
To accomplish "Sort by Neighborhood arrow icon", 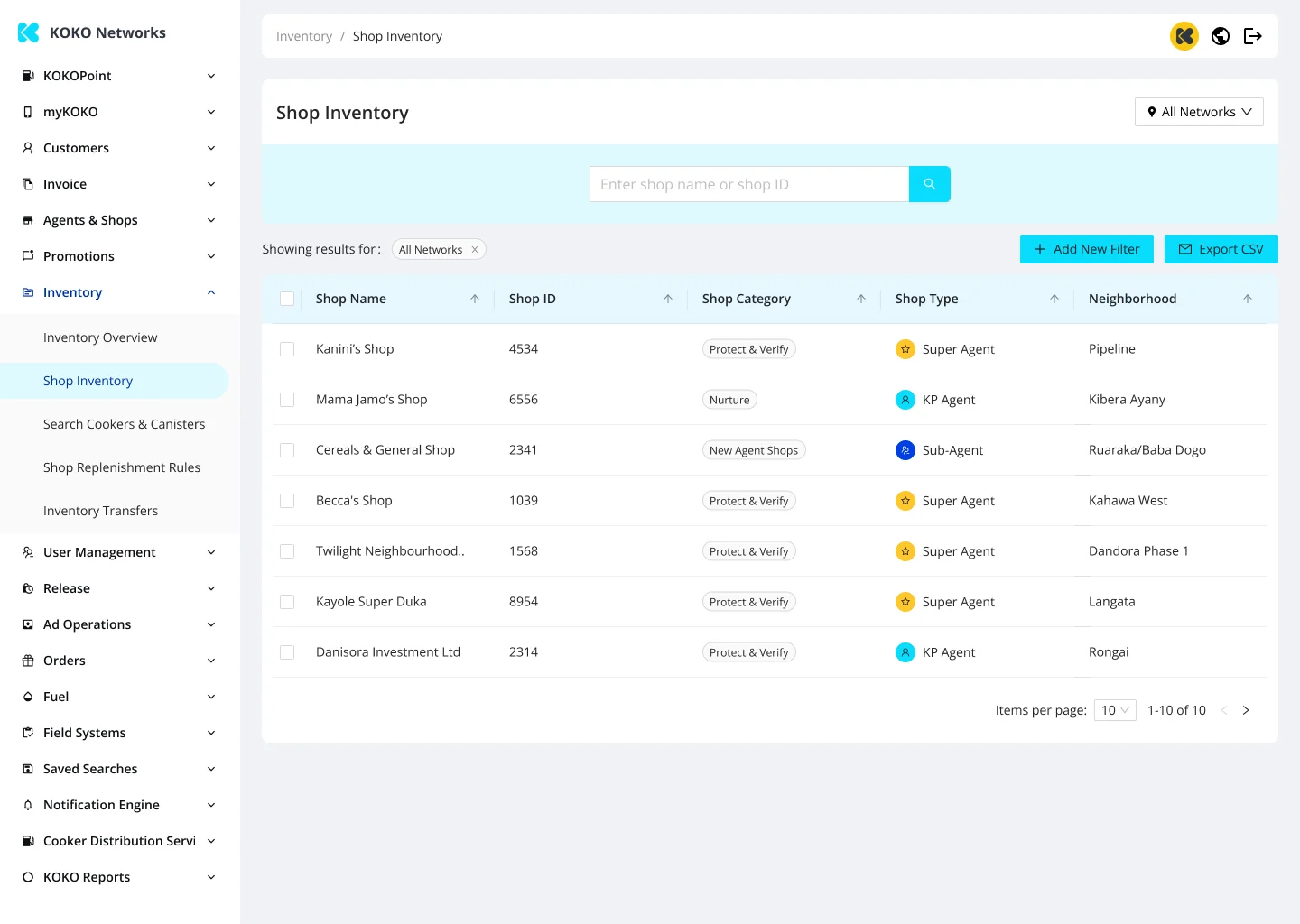I will point(1248,299).
